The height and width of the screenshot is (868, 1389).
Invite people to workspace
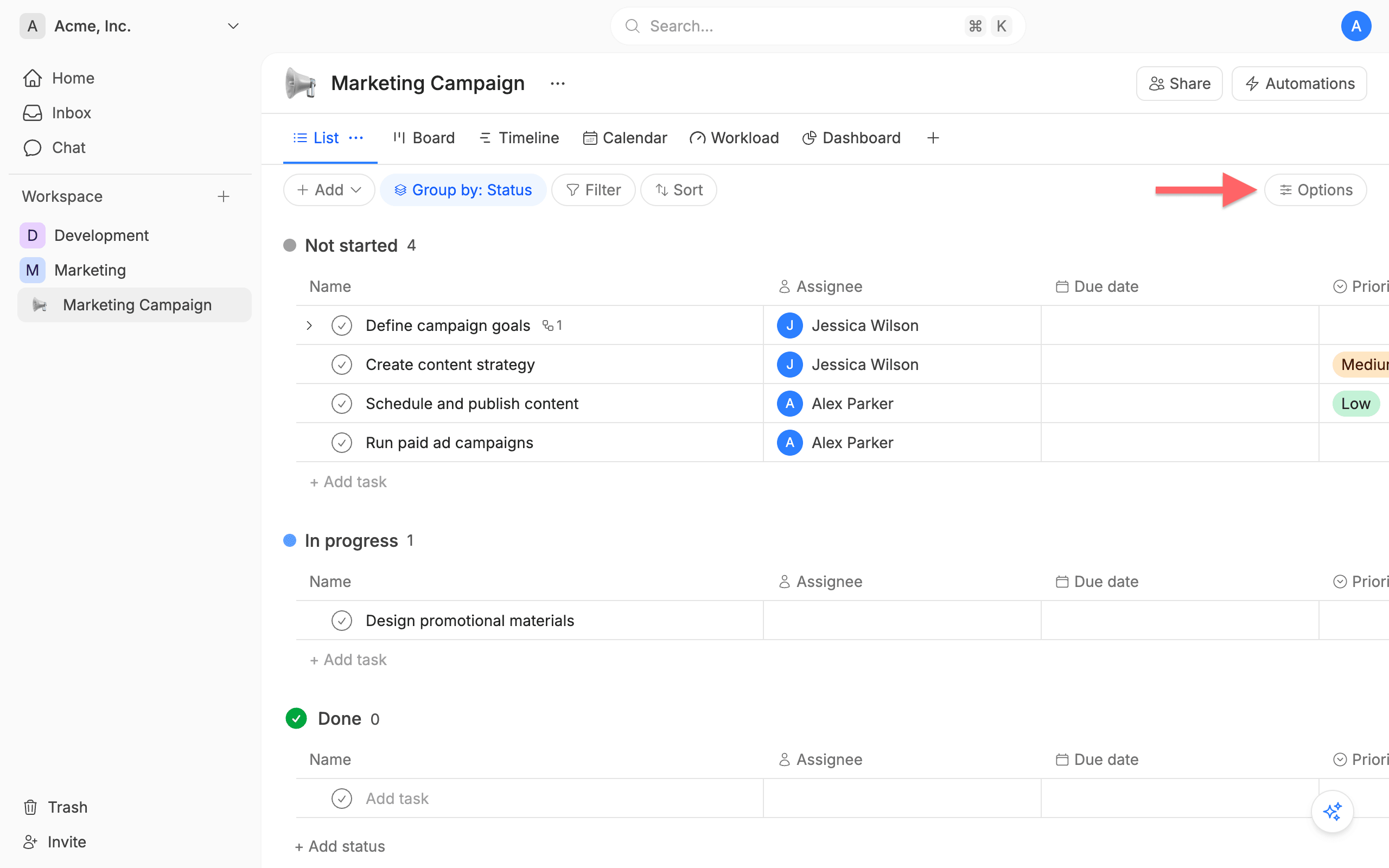coord(55,841)
